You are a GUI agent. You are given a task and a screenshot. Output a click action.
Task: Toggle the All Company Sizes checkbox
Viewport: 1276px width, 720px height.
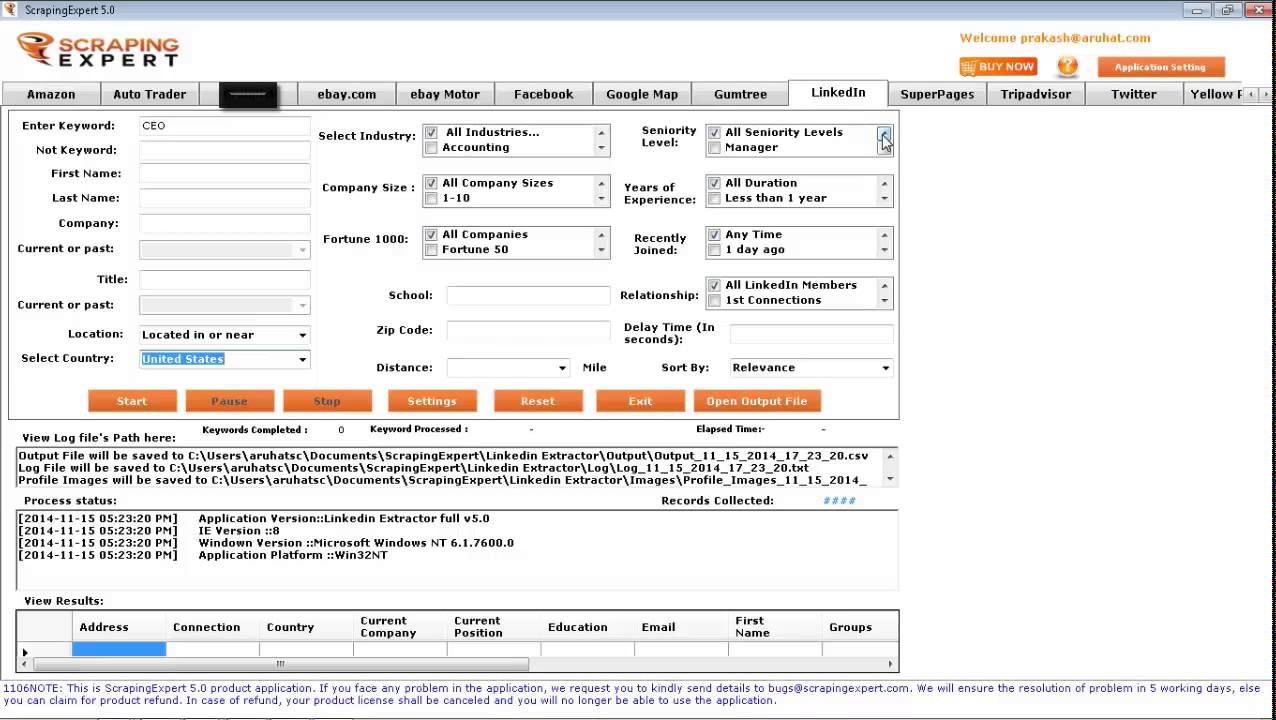pos(431,183)
